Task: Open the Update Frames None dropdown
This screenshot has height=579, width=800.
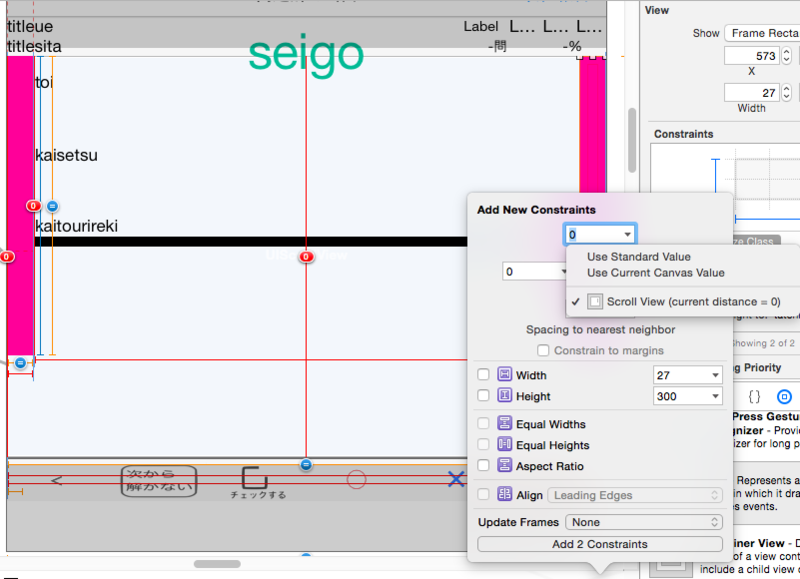Action: [643, 522]
